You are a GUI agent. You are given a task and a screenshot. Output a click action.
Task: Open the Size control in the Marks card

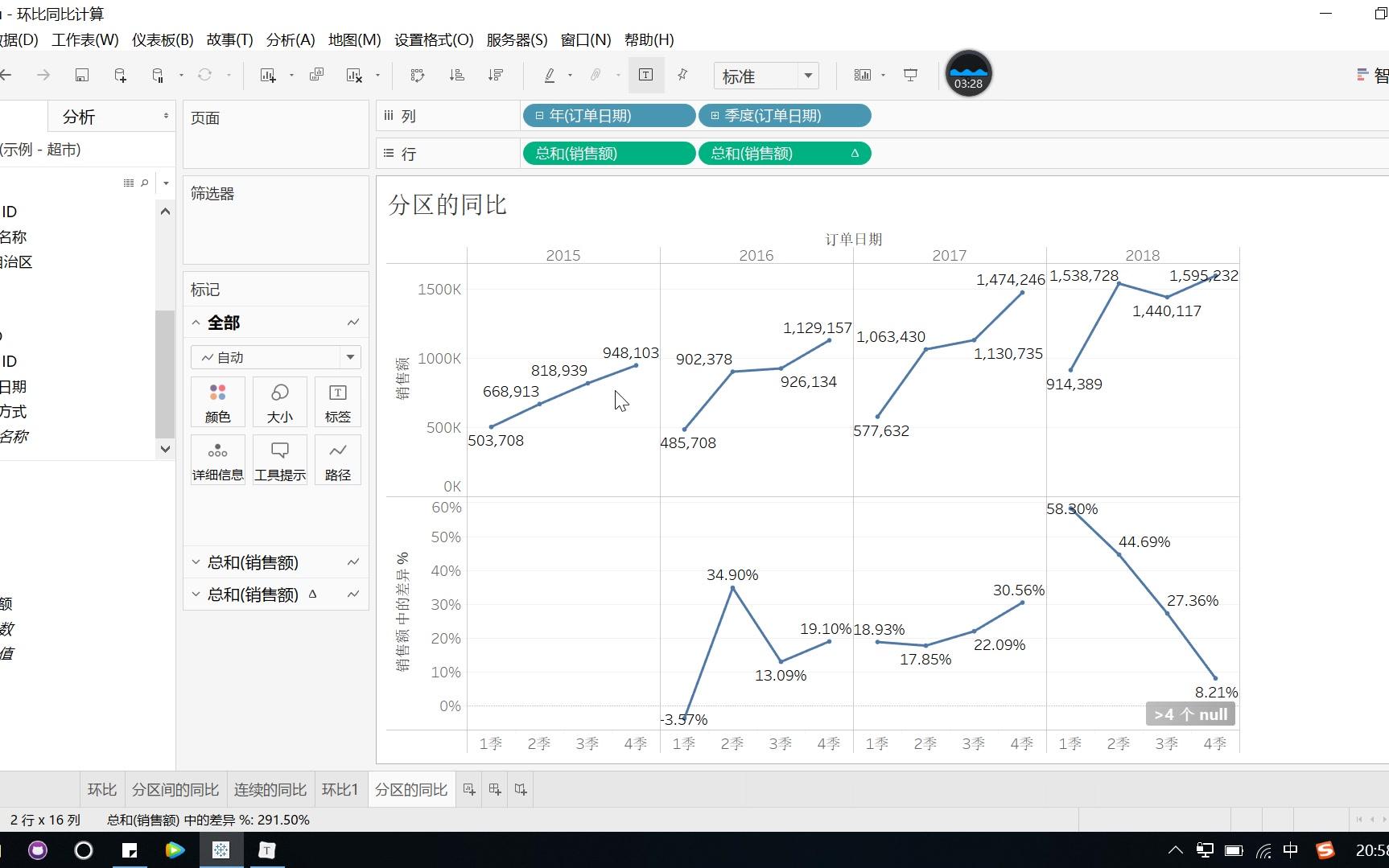click(x=279, y=401)
